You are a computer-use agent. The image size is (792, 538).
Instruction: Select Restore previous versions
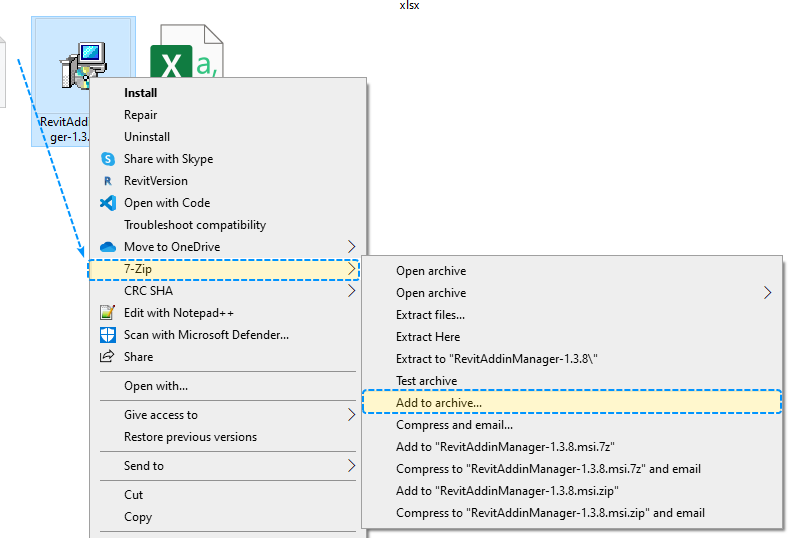pos(228,437)
